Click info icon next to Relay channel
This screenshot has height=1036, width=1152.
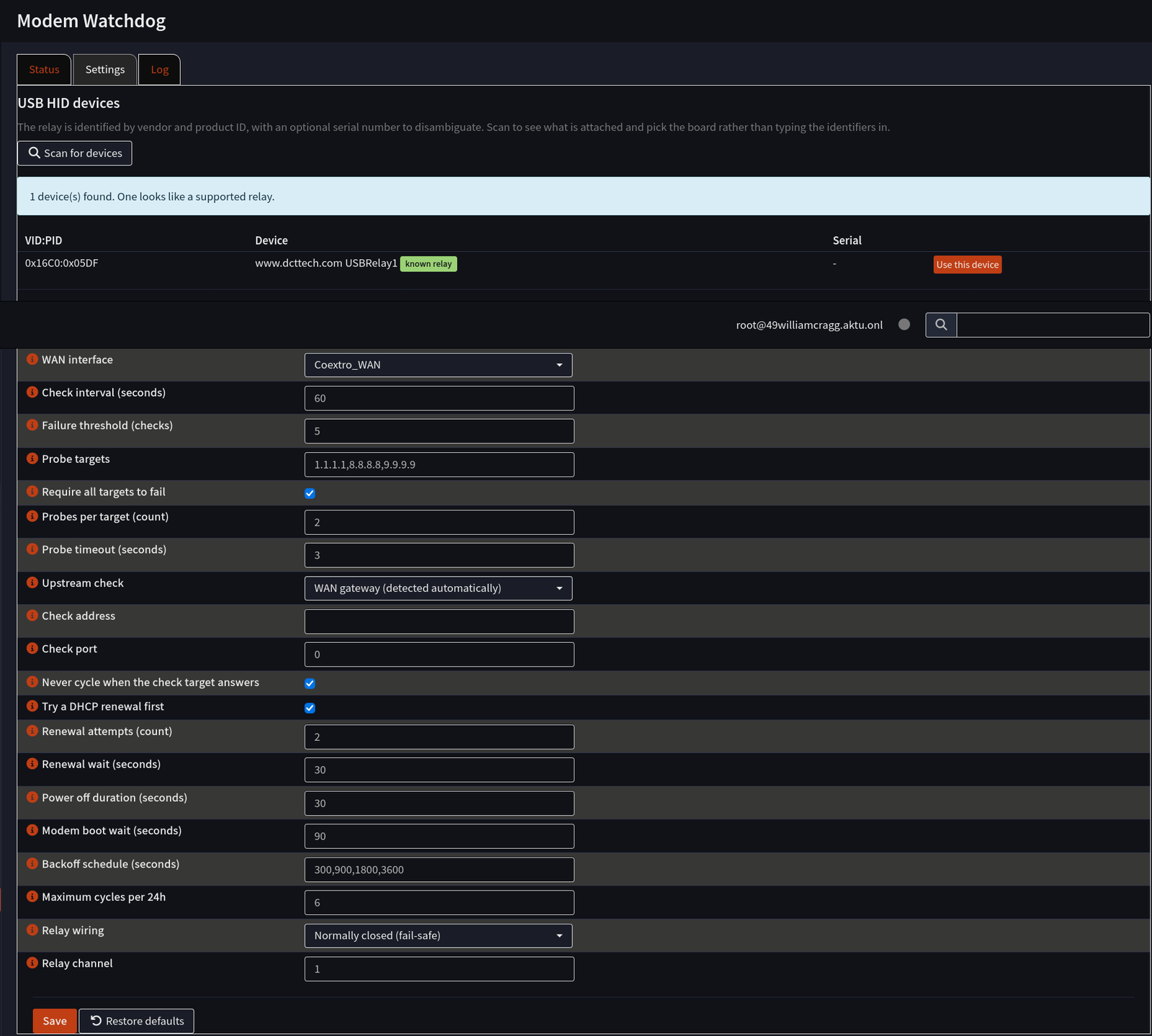tap(32, 963)
